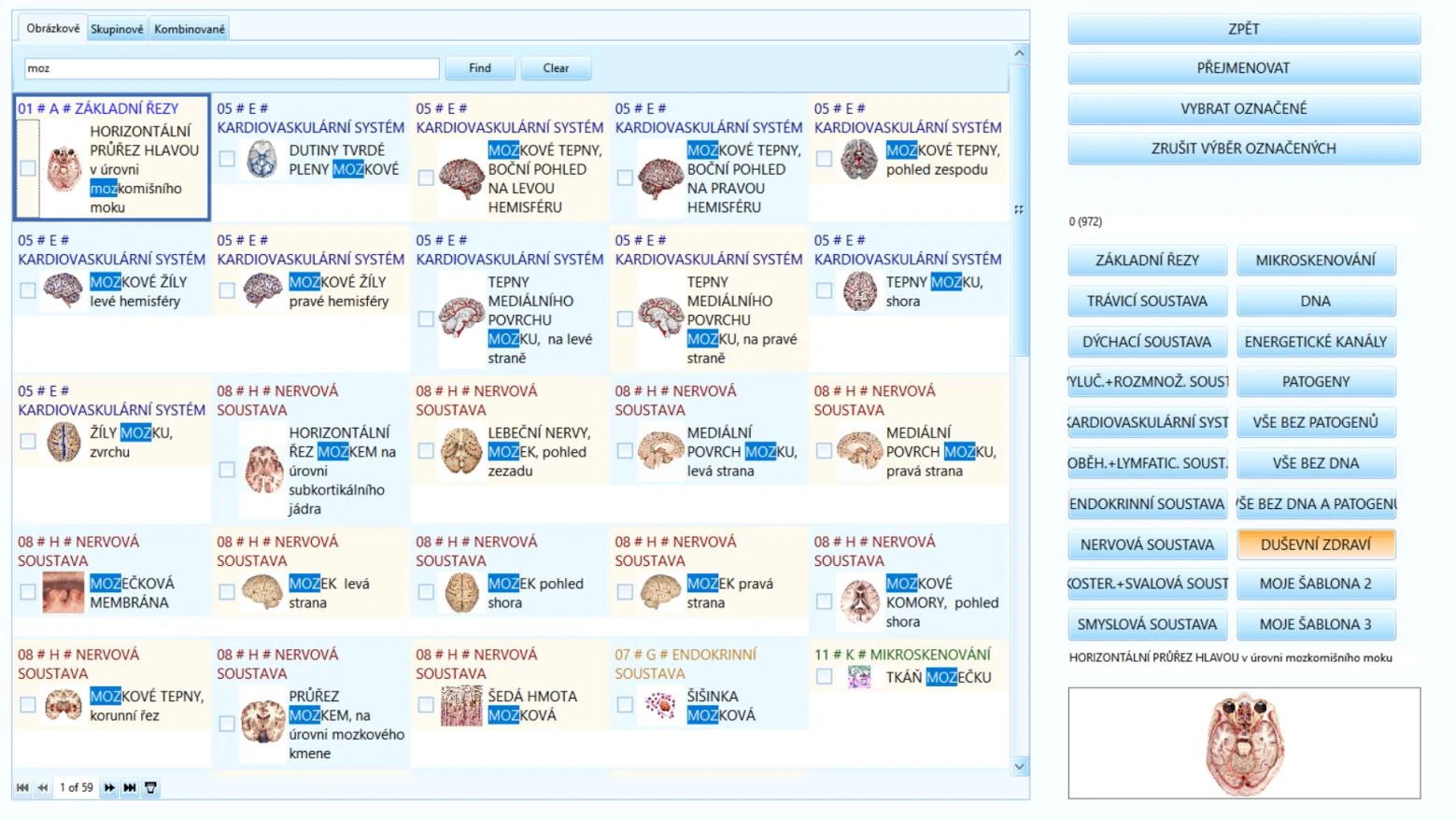Click scrollbar down arrow of results list
The width and height of the screenshot is (1456, 819).
coord(1019,767)
